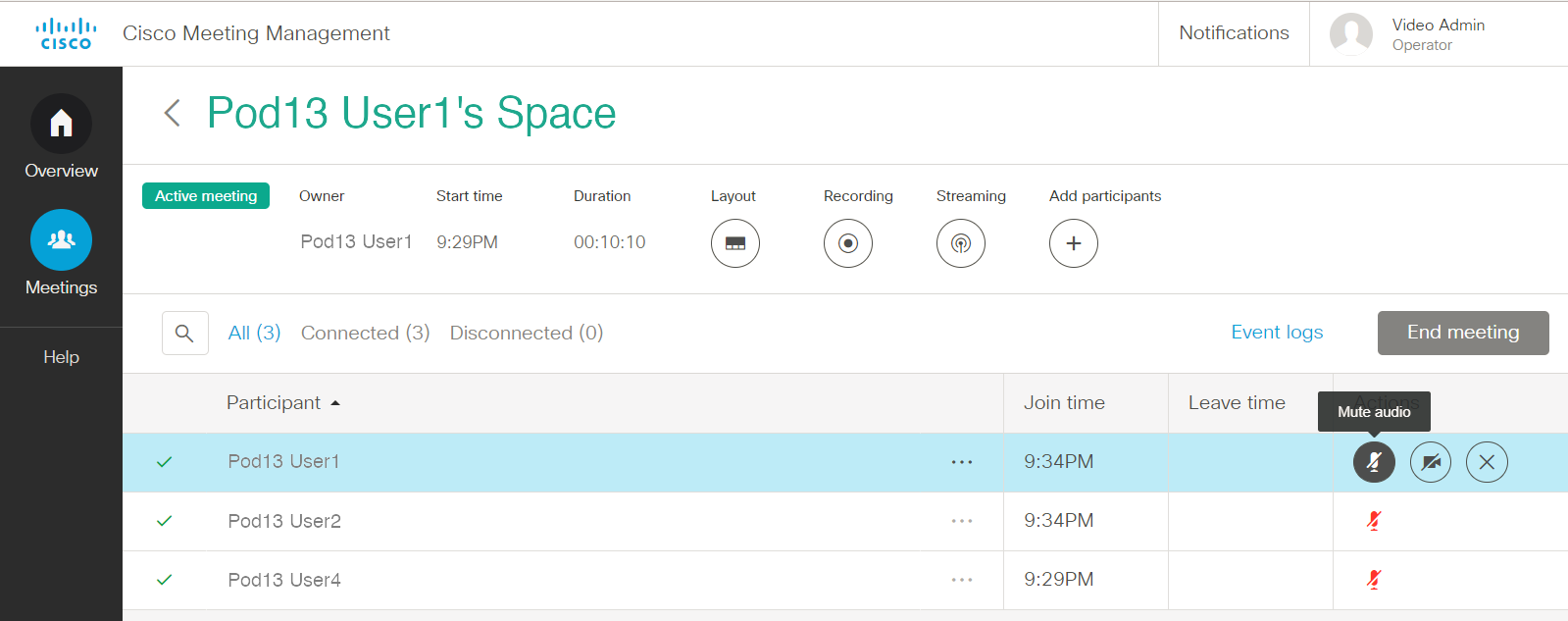Toggle Streaming with the broadcast icon

961,243
